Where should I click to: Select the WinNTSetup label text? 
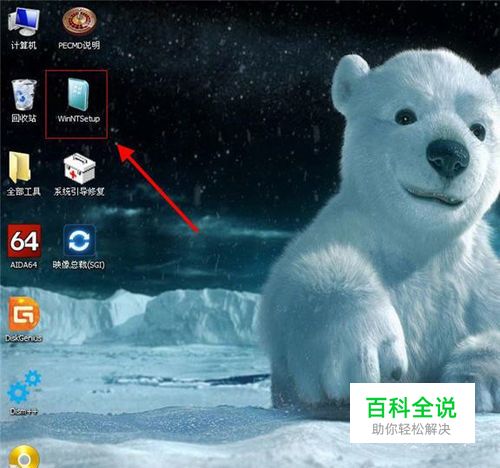79,119
